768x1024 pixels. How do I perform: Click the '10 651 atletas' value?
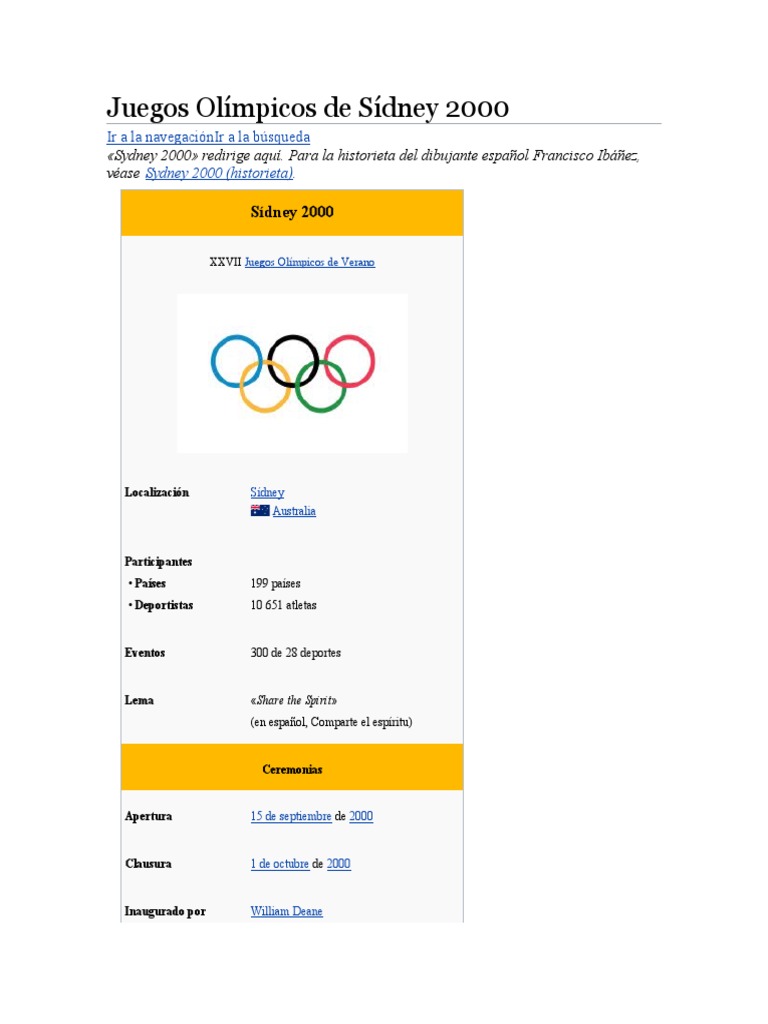click(283, 605)
